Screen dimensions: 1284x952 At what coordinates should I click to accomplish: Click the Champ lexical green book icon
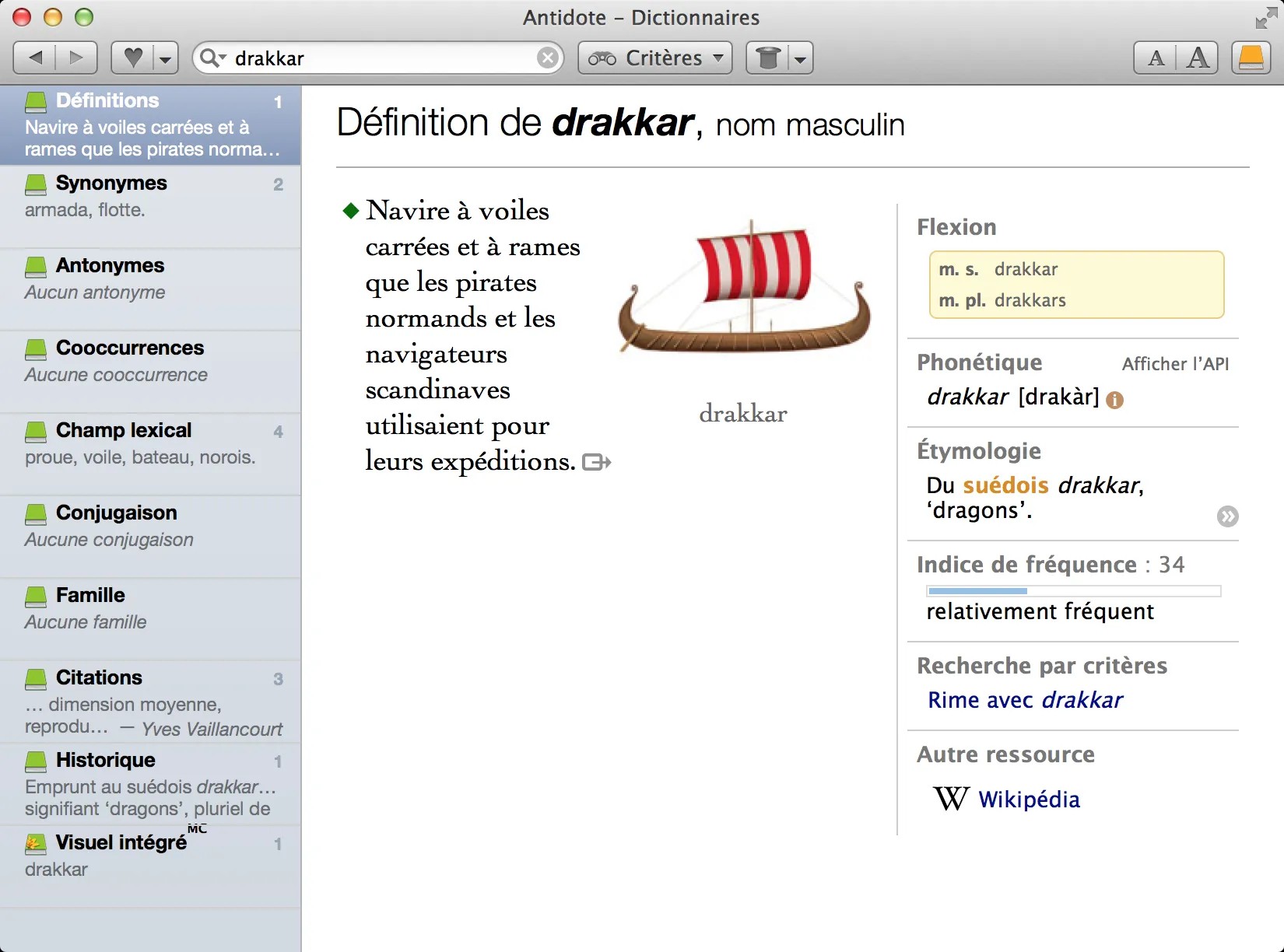pos(36,432)
